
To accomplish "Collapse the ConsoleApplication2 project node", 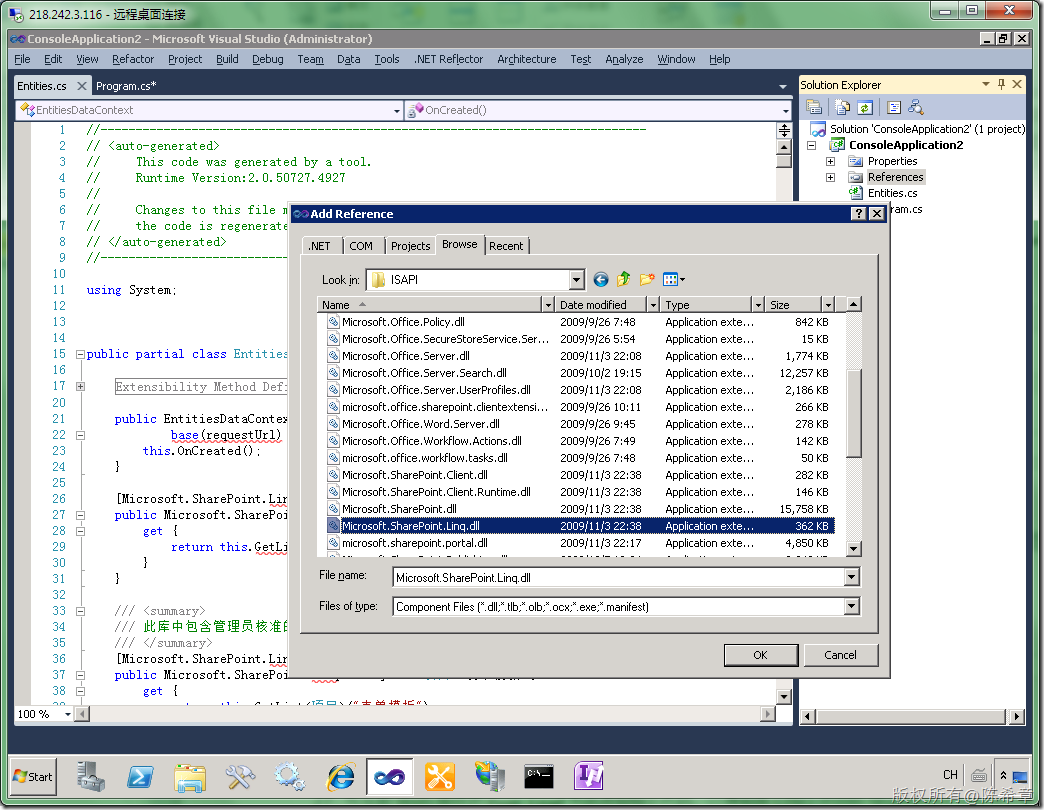I will point(812,145).
